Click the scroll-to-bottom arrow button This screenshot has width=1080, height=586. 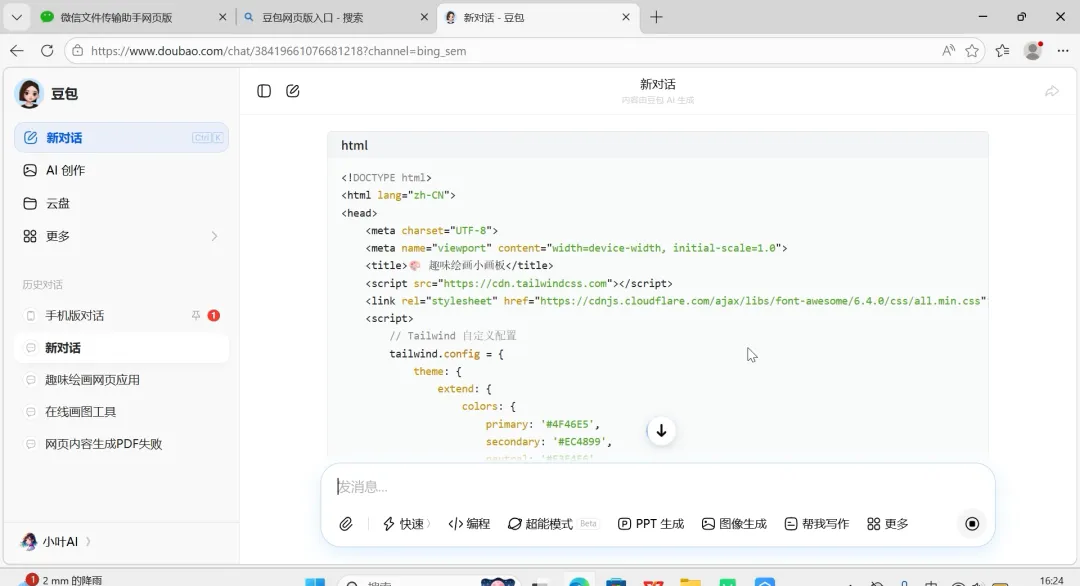pos(661,431)
